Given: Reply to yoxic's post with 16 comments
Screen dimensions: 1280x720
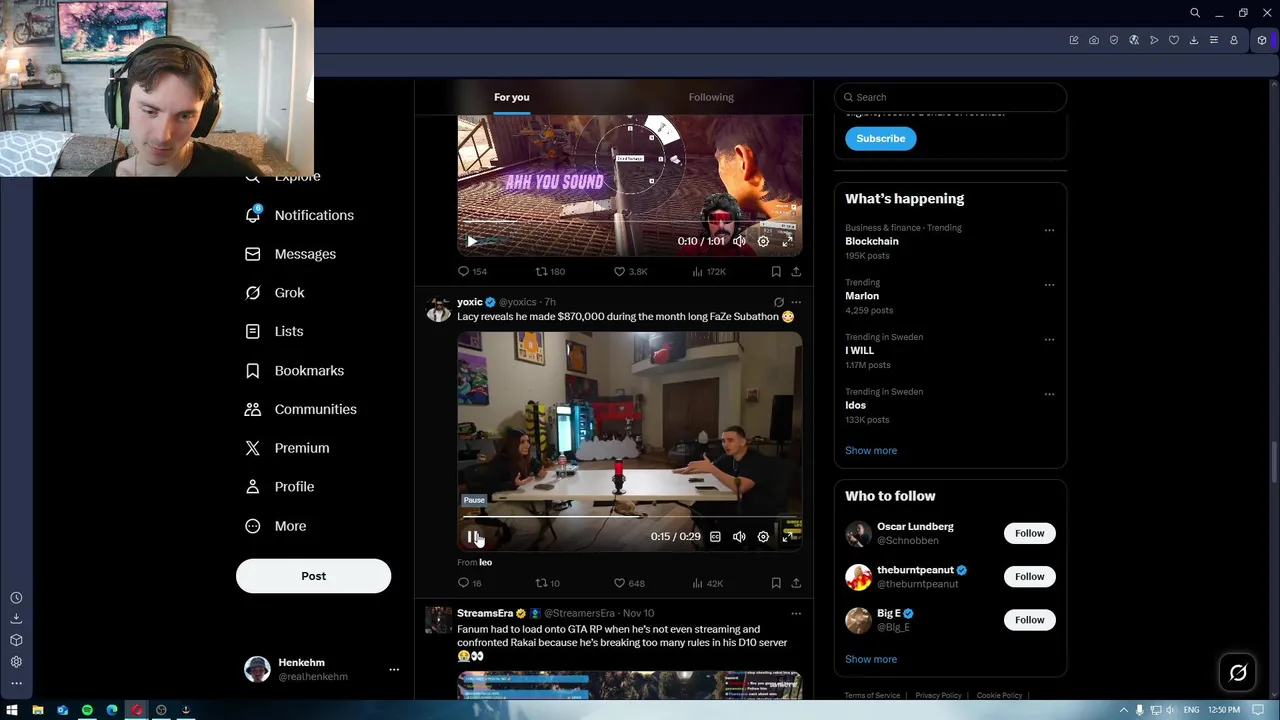Looking at the screenshot, I should coord(469,583).
